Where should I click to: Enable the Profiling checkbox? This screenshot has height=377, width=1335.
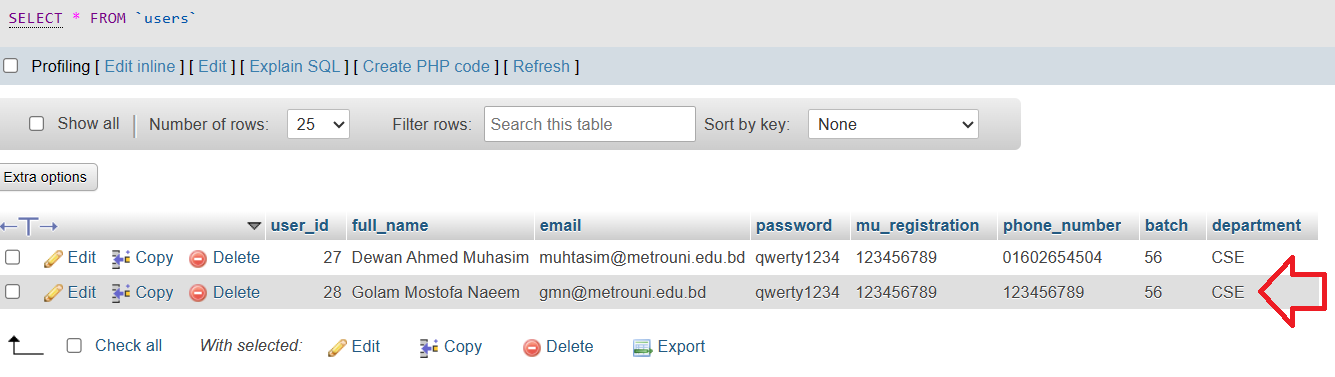(11, 66)
